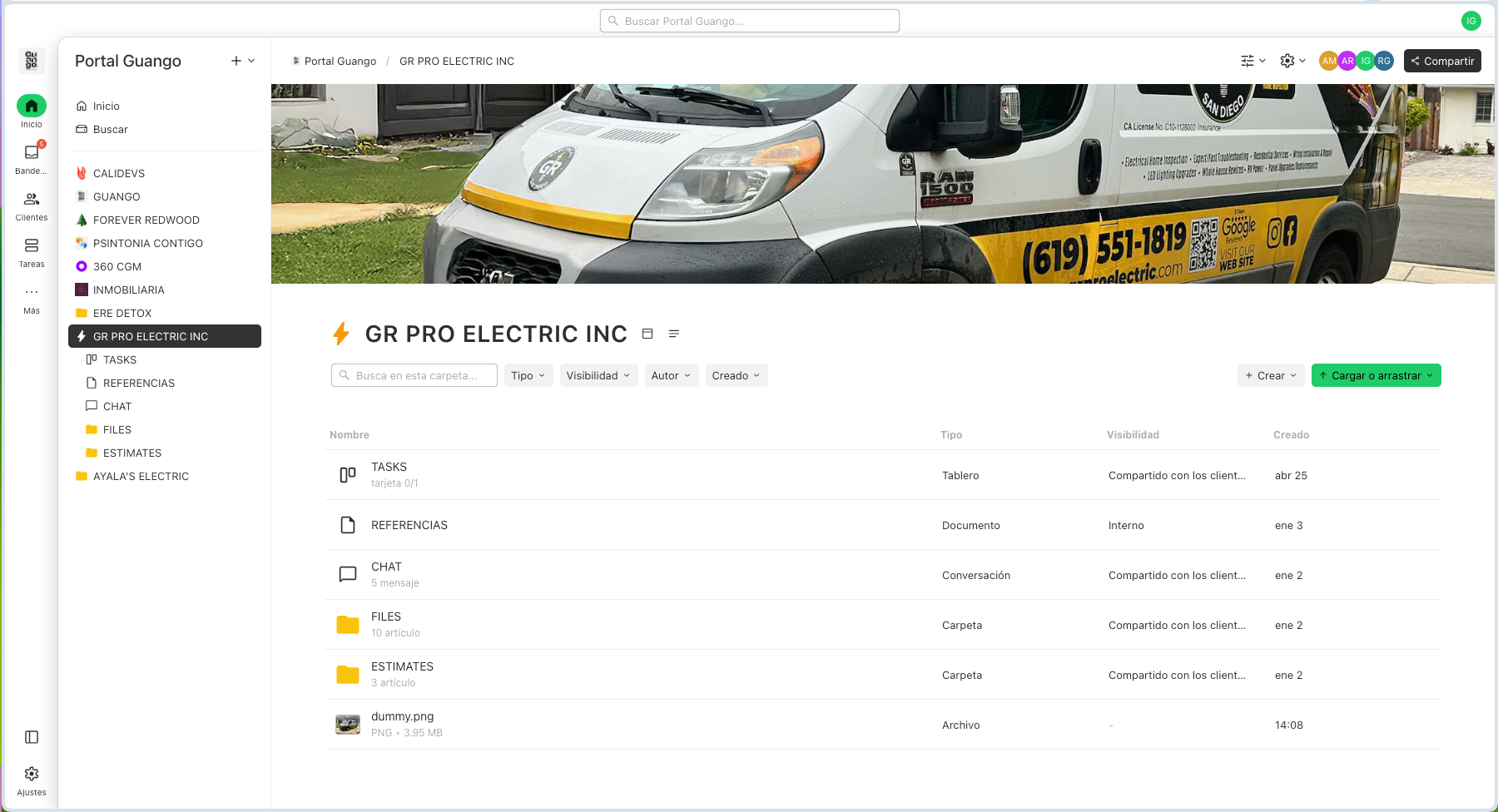Open REFERENCIAS in the sidebar tree
Image resolution: width=1498 pixels, height=812 pixels.
(165, 383)
